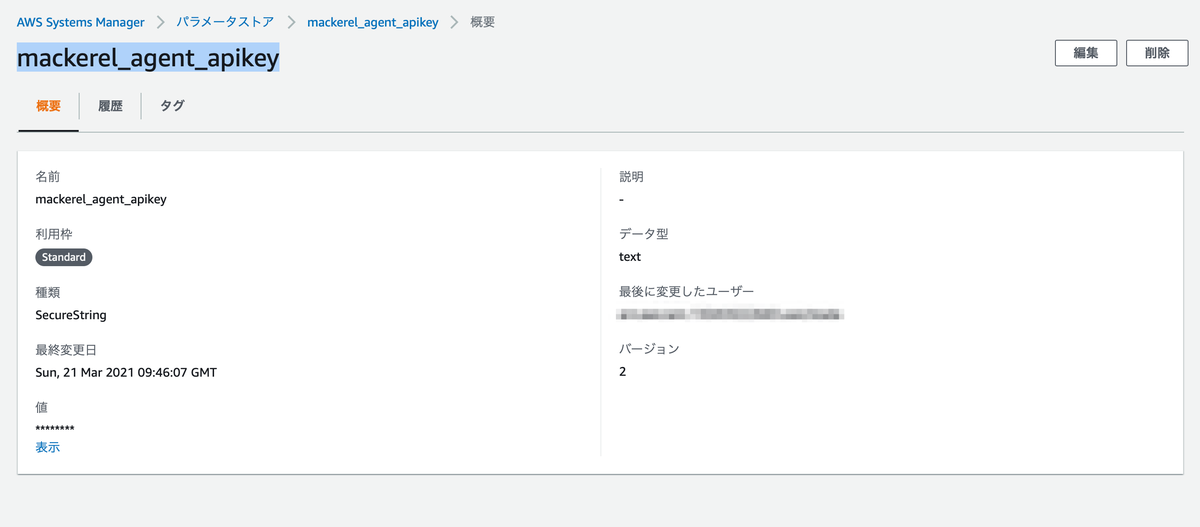Image resolution: width=1200 pixels, height=527 pixels.
Task: Click the version number 2
Action: tap(623, 372)
